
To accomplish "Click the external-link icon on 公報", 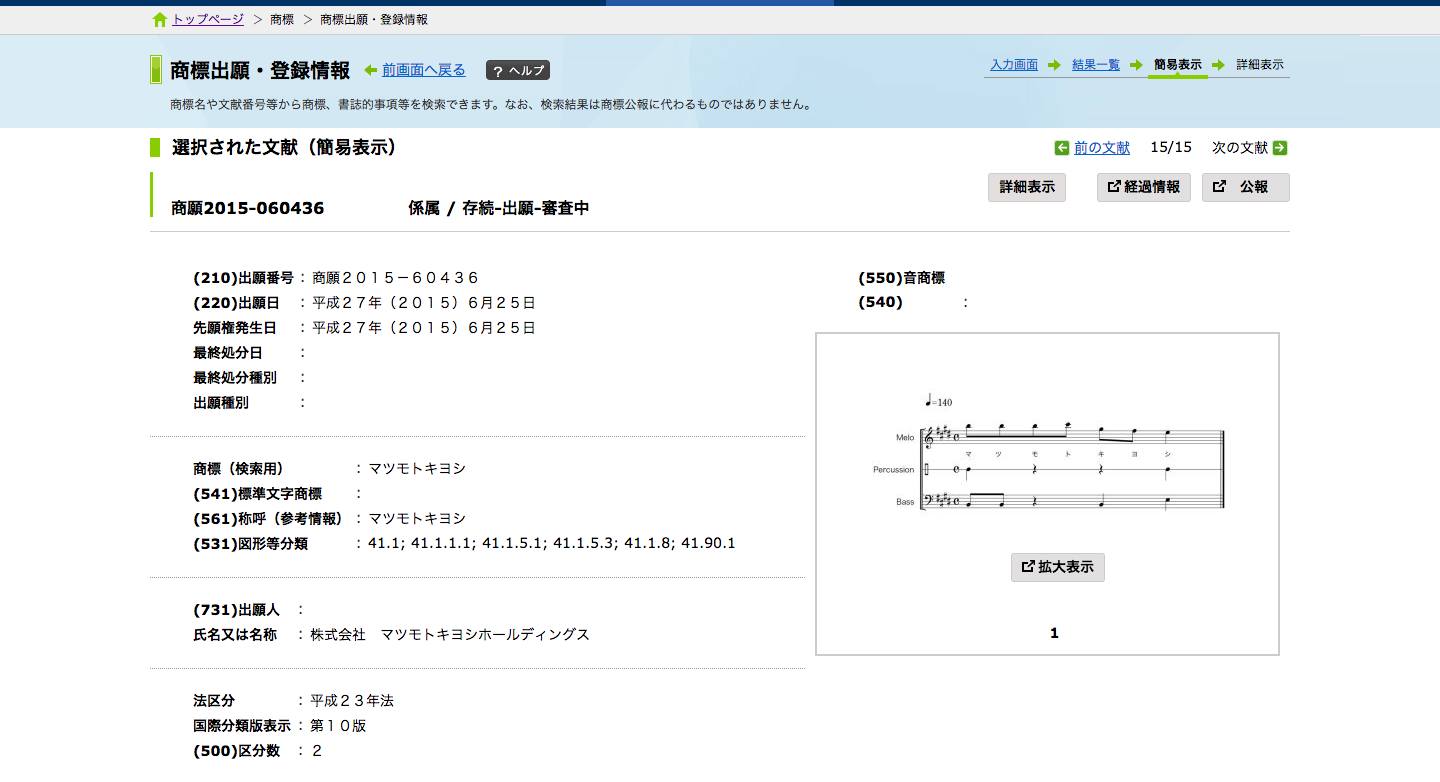I will [1218, 187].
